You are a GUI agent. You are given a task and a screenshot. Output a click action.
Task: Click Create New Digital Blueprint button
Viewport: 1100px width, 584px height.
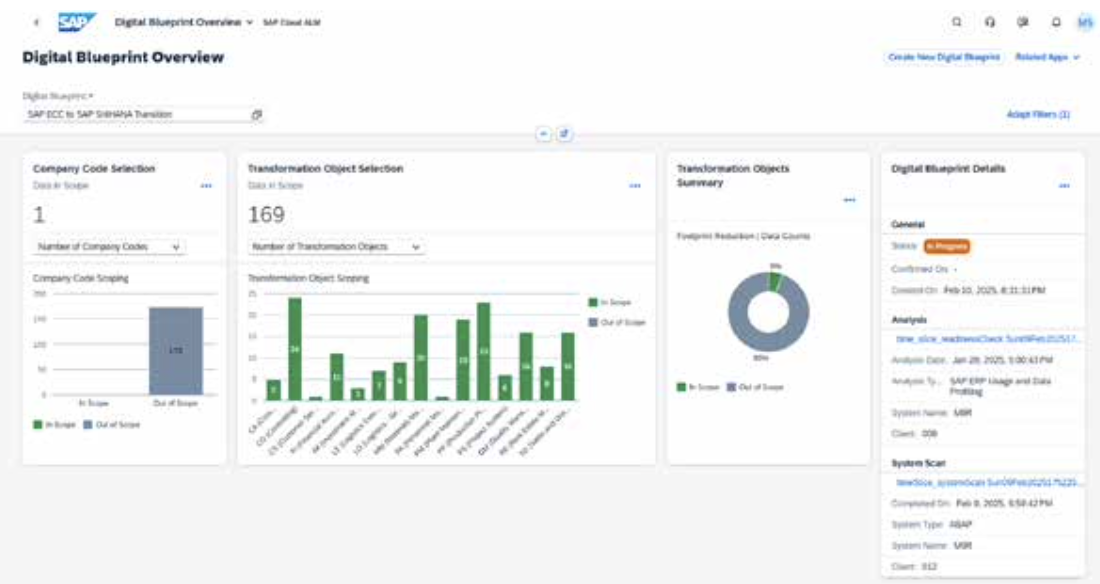pos(944,58)
